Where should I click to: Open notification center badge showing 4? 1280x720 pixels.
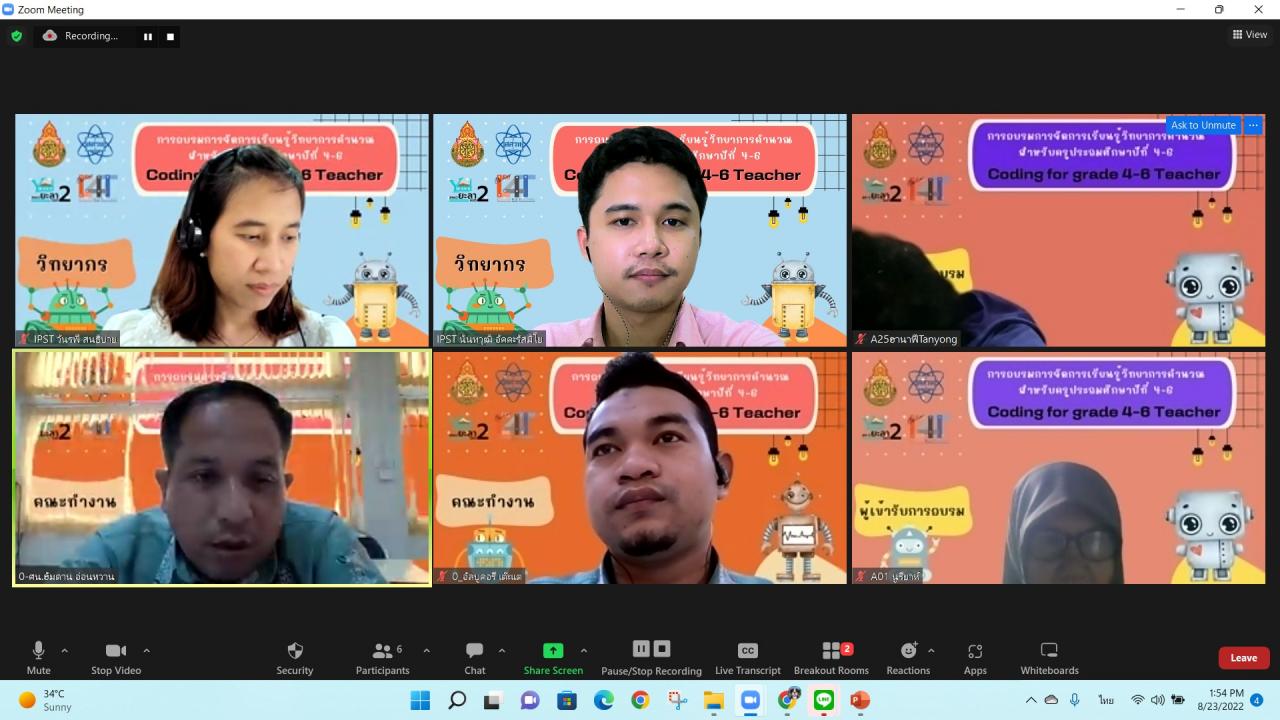pyautogui.click(x=1257, y=700)
